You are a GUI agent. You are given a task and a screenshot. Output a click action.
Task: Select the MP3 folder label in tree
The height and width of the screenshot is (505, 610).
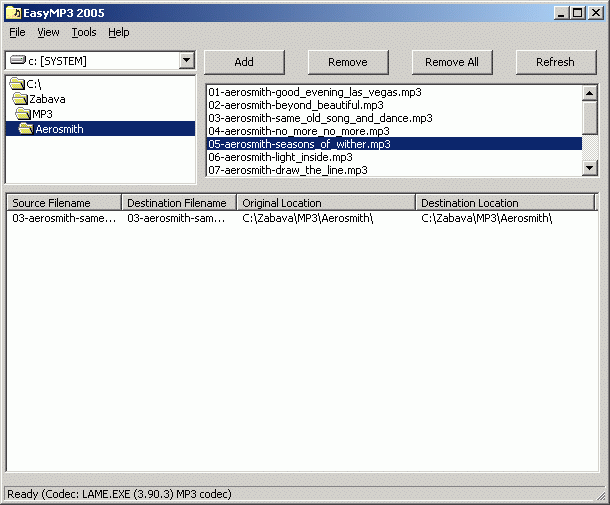coord(42,114)
